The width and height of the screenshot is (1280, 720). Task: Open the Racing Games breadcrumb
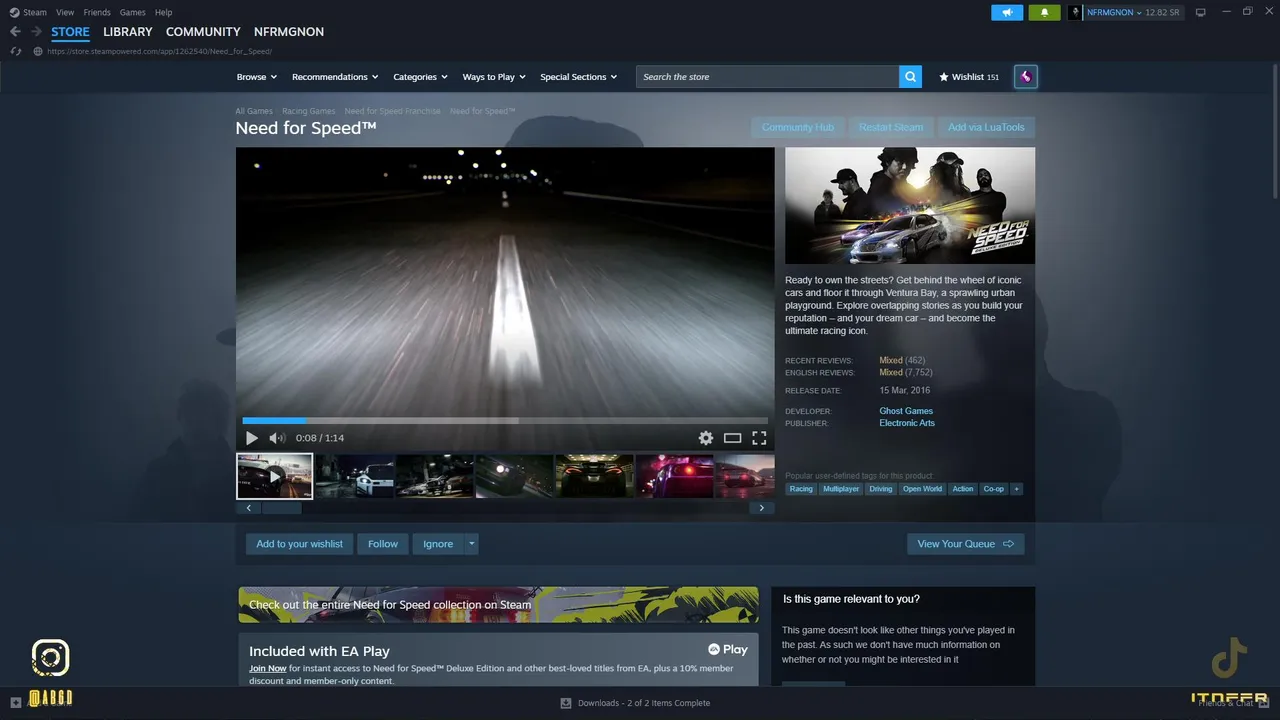pyautogui.click(x=309, y=111)
